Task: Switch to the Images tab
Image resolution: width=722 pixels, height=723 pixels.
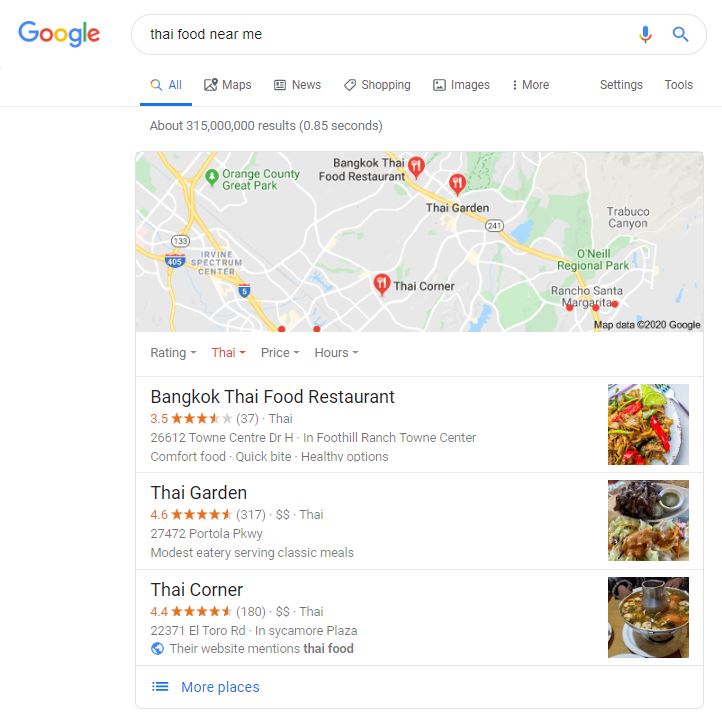Action: click(461, 85)
